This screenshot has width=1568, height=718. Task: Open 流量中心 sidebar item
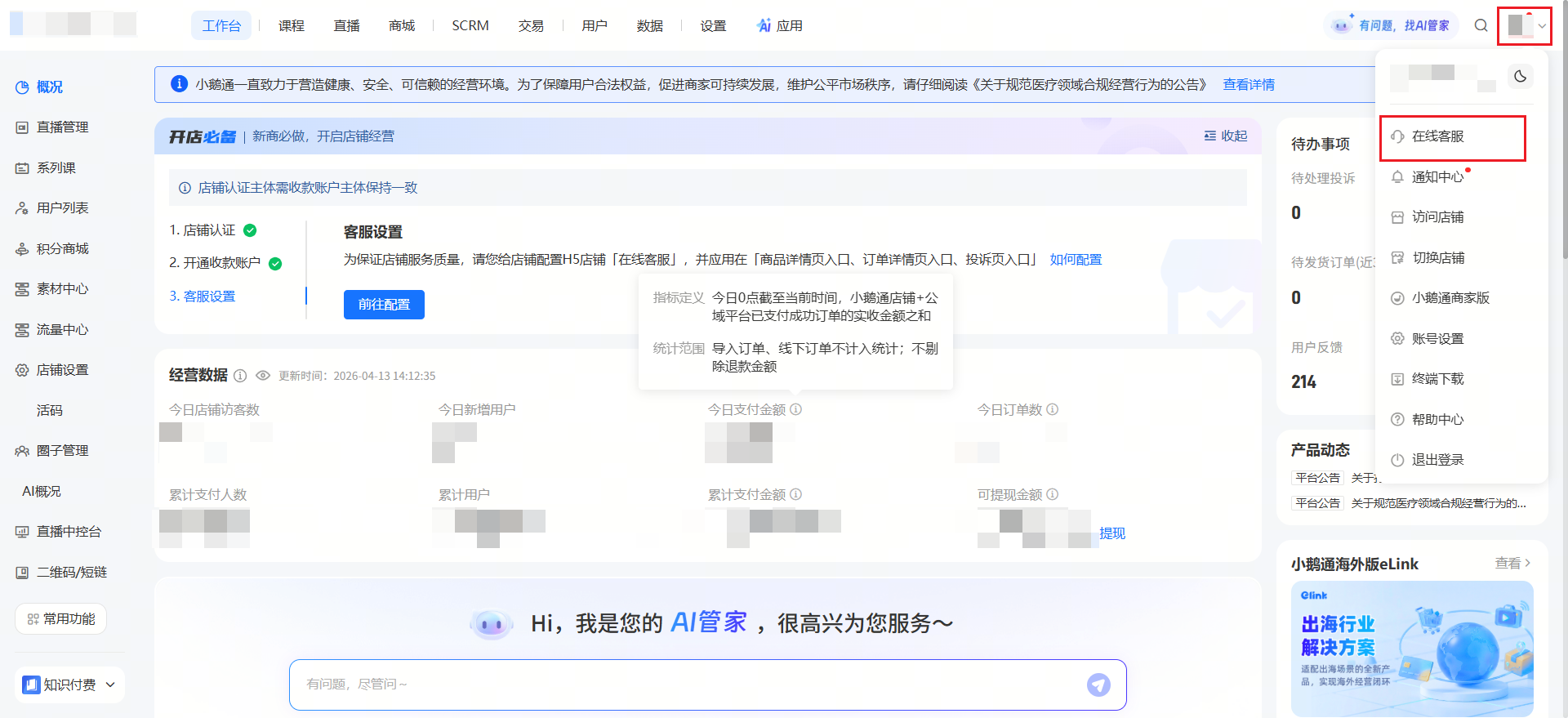pos(62,330)
